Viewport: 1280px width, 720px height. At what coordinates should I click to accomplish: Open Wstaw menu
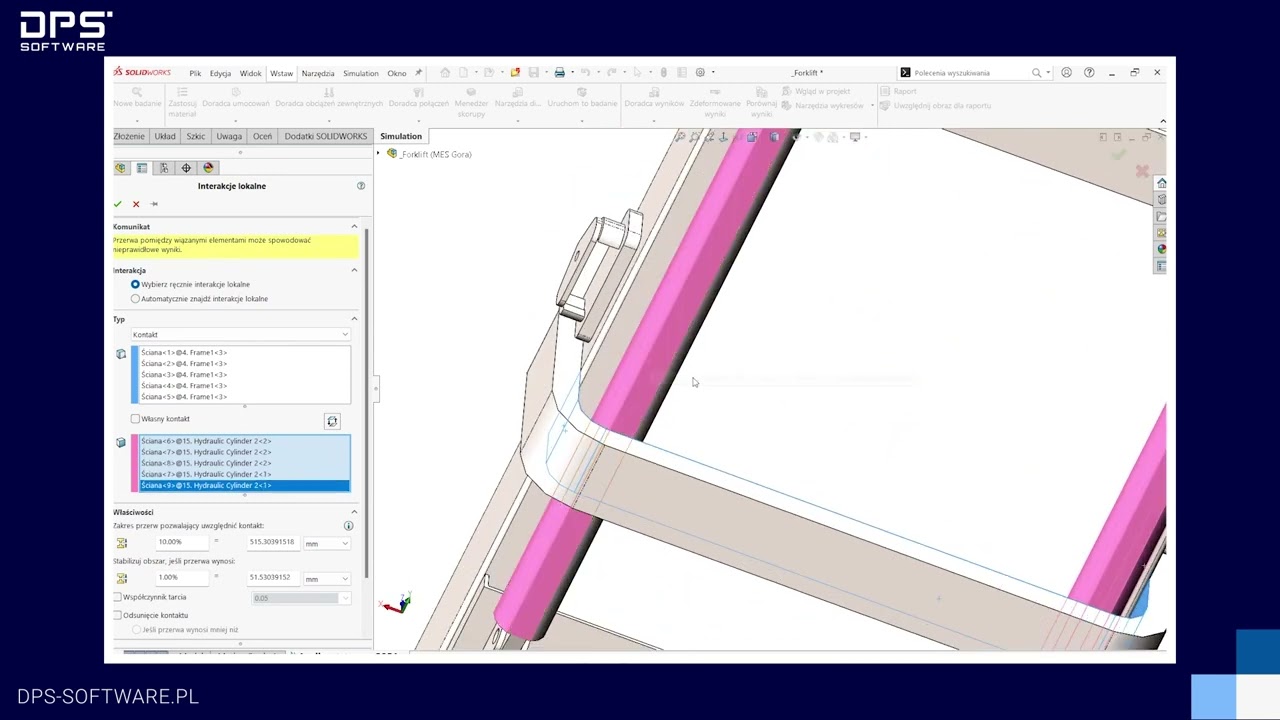pyautogui.click(x=282, y=73)
